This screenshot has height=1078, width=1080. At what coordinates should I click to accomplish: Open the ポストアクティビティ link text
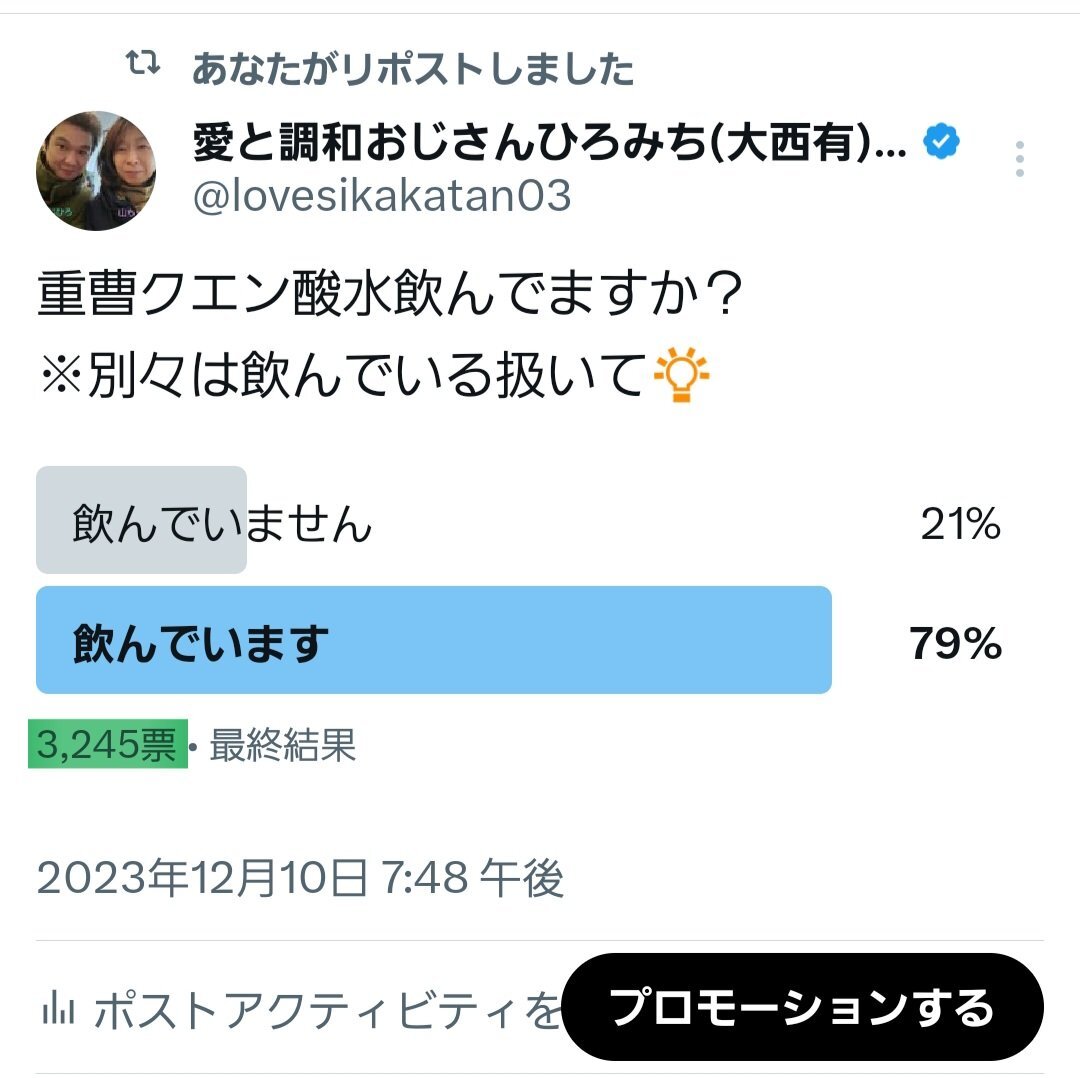pyautogui.click(x=325, y=1011)
